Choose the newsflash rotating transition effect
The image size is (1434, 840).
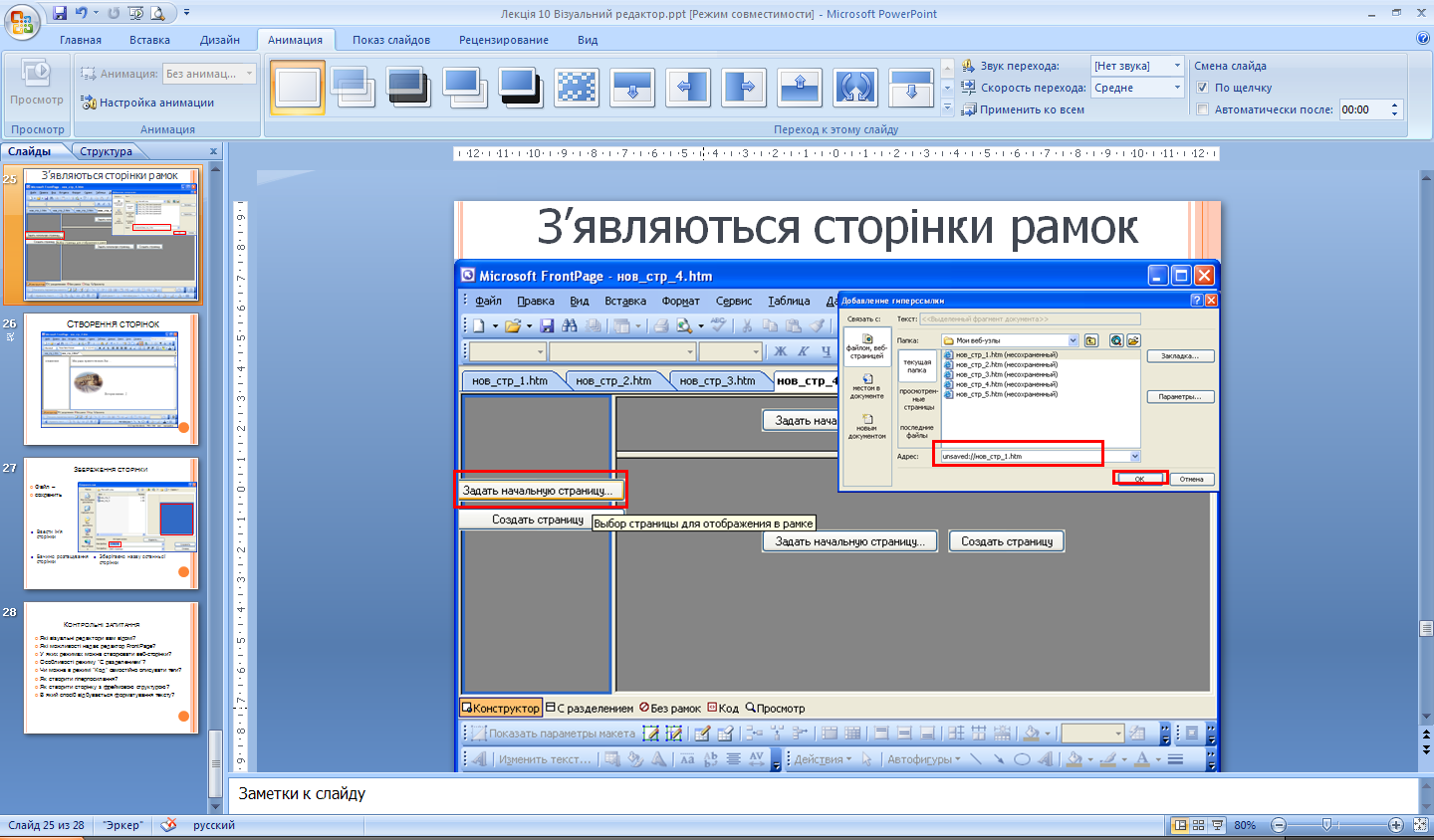coord(855,88)
